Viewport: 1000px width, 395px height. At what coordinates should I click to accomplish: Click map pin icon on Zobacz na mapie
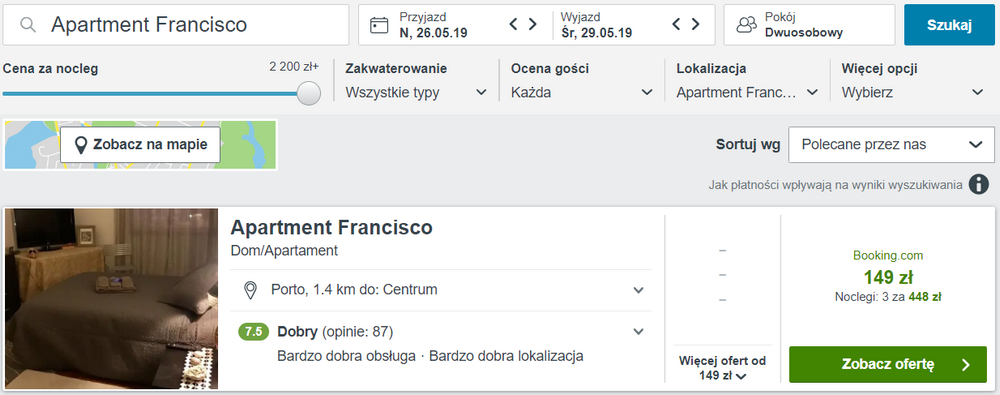80,145
